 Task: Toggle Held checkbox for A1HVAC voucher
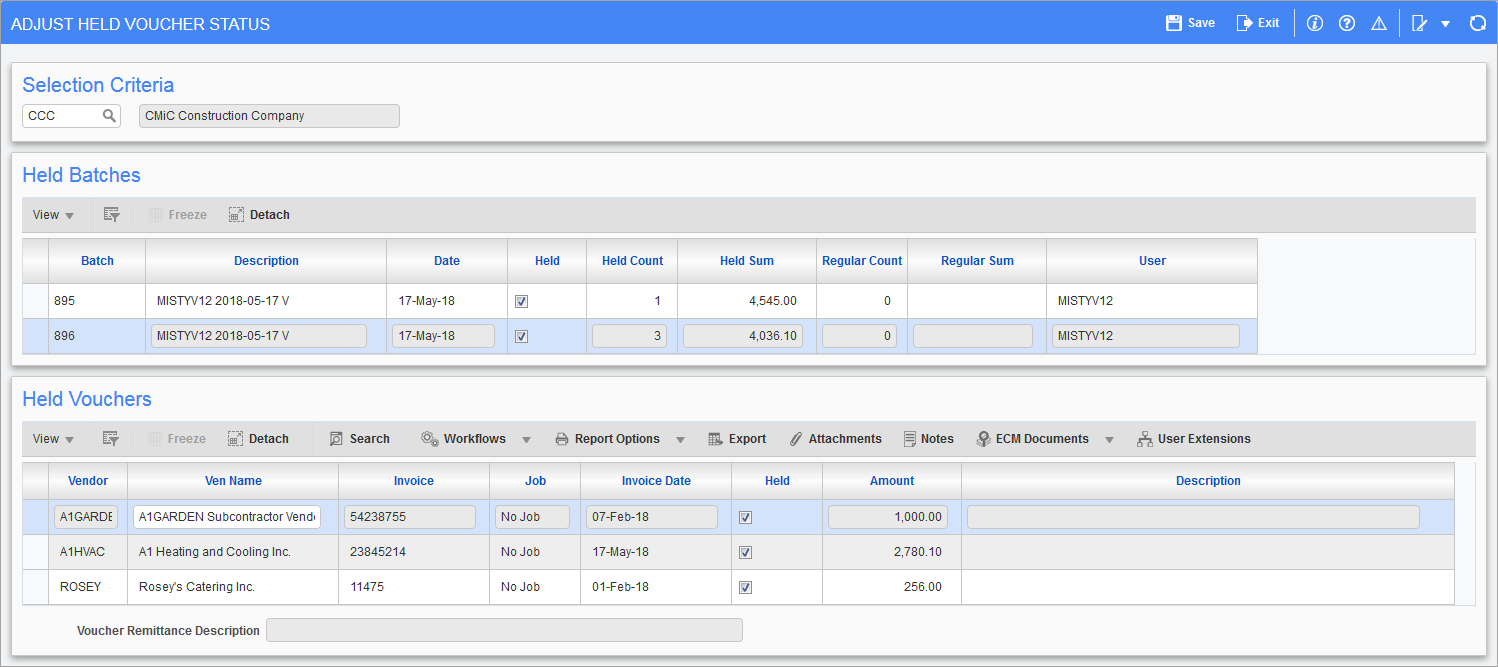[x=745, y=552]
